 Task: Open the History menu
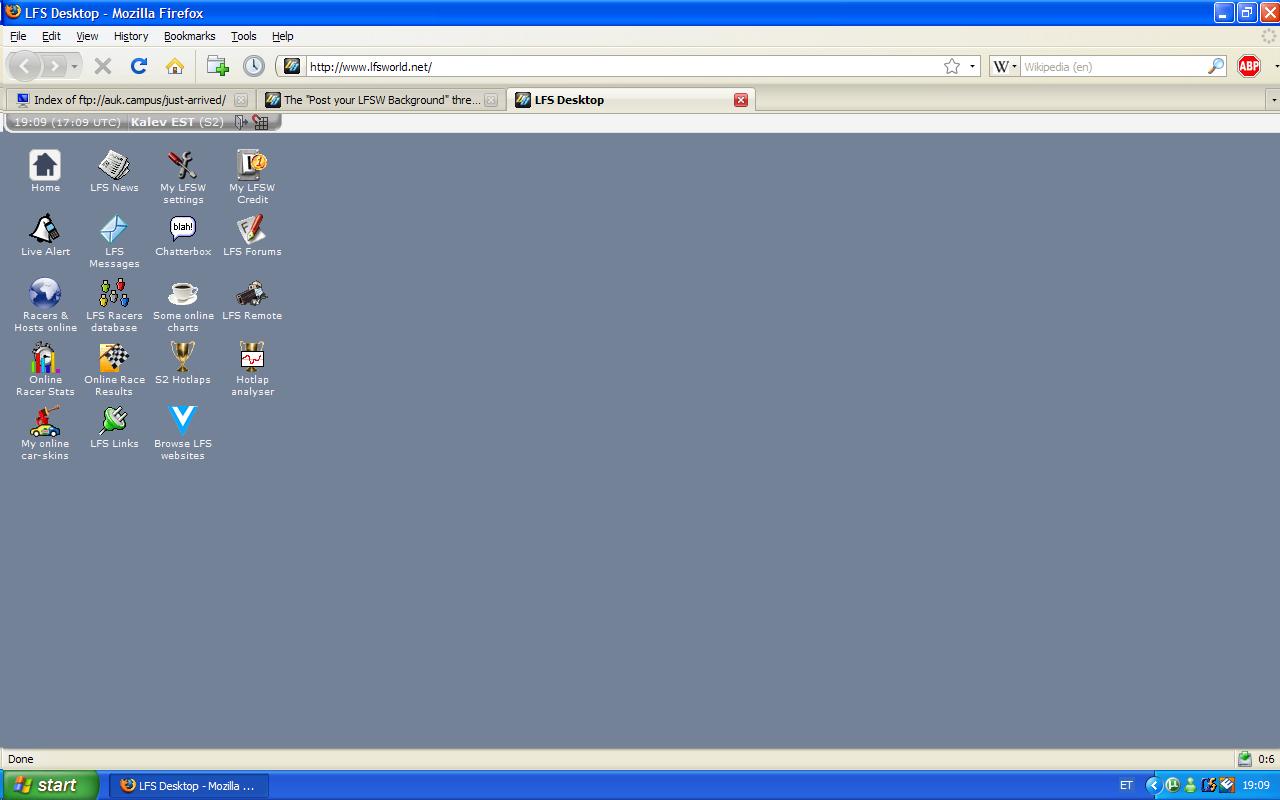tap(131, 36)
